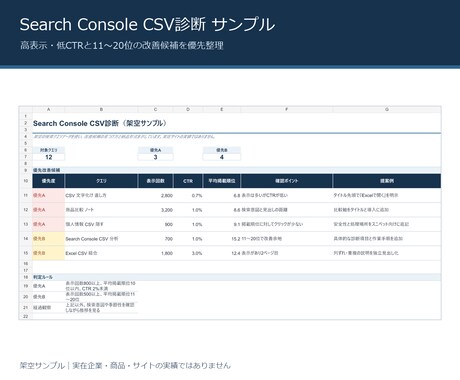Image resolution: width=460 pixels, height=380 pixels.
Task: Select the impressions cell '700'
Action: [156, 239]
